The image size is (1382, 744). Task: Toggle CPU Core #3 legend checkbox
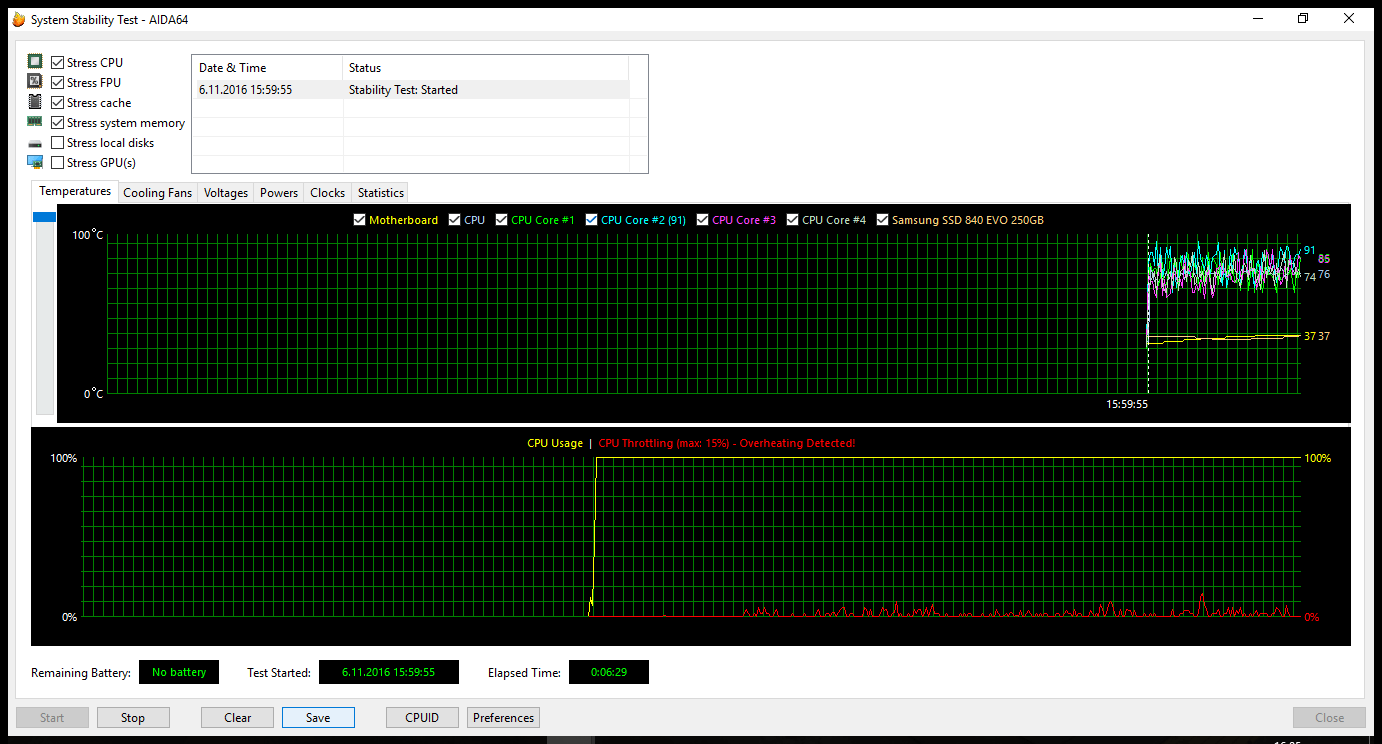pyautogui.click(x=703, y=220)
